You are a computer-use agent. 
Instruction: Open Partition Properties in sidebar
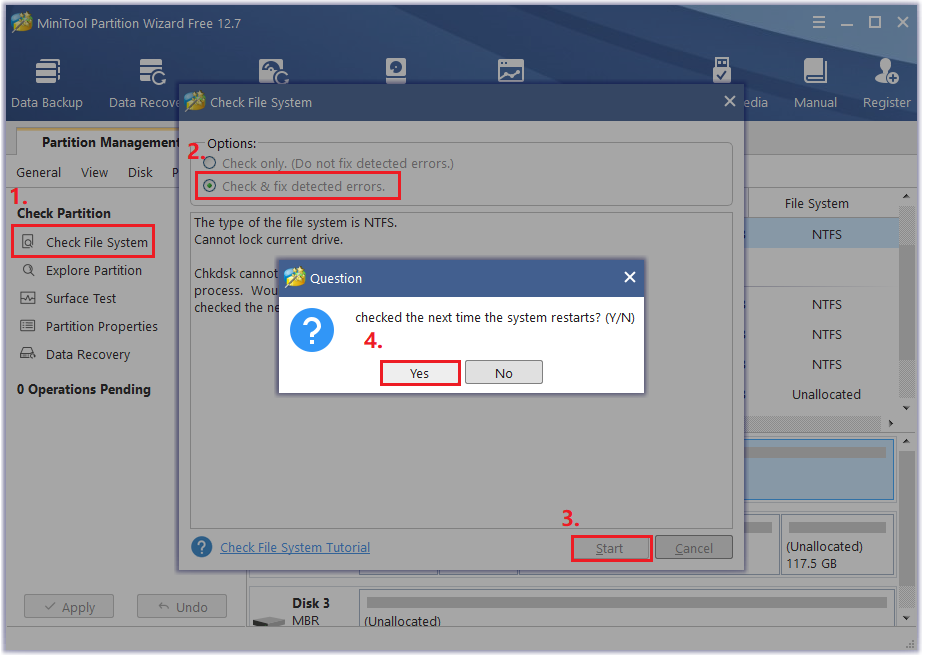[x=89, y=326]
